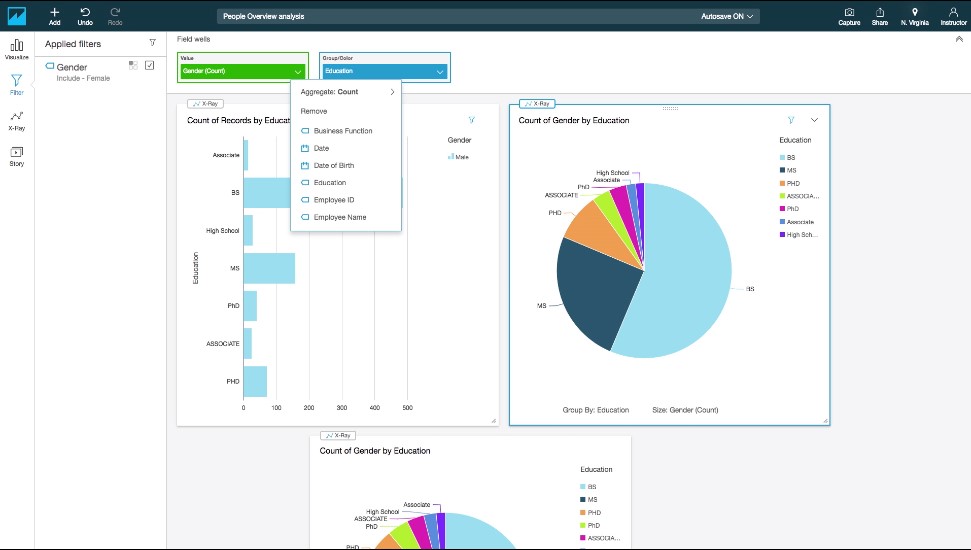This screenshot has width=971, height=550.
Task: Click BS legend entry in the bottom pie chart
Action: click(588, 487)
